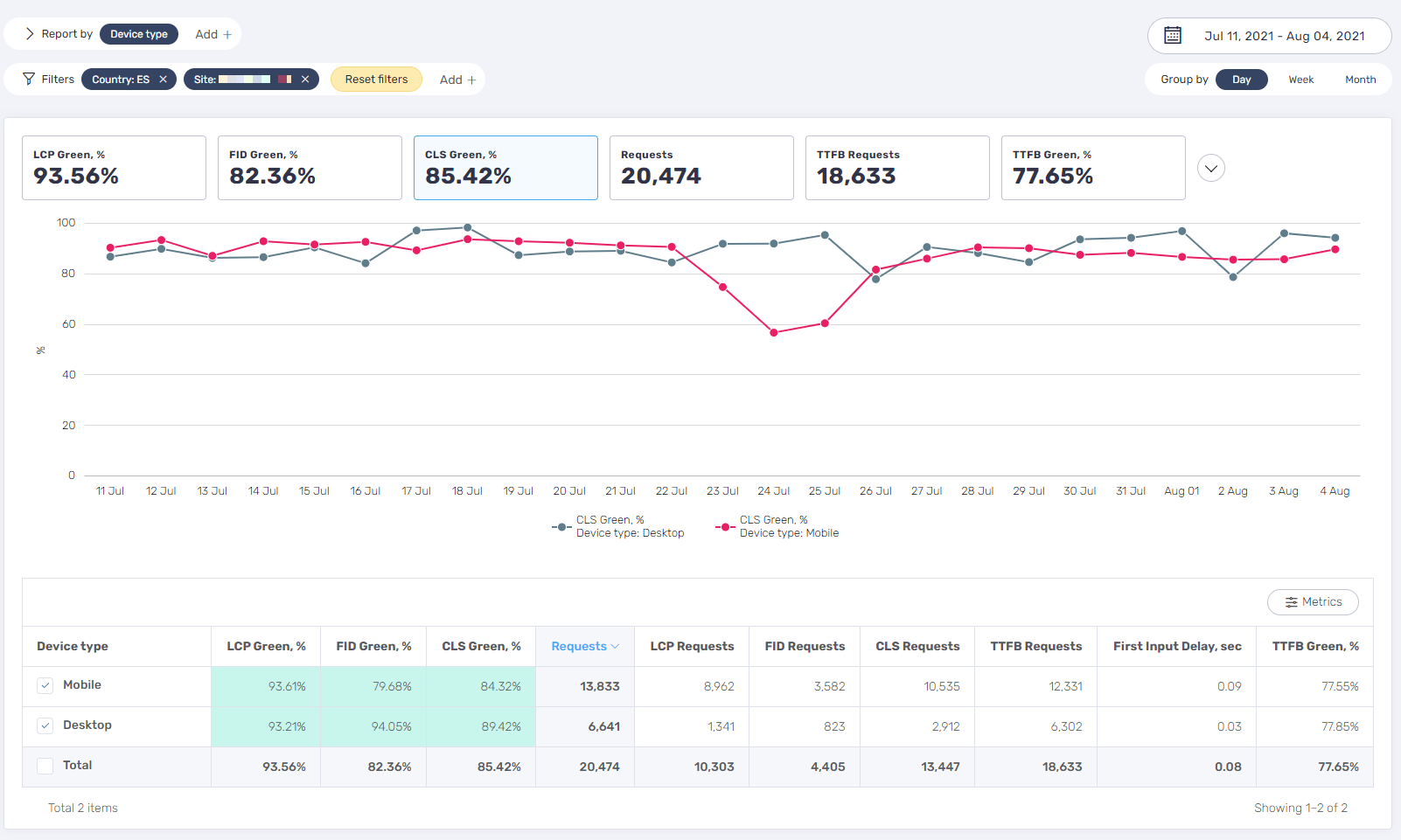Check the Total row checkbox
The width and height of the screenshot is (1401, 840).
(x=45, y=766)
